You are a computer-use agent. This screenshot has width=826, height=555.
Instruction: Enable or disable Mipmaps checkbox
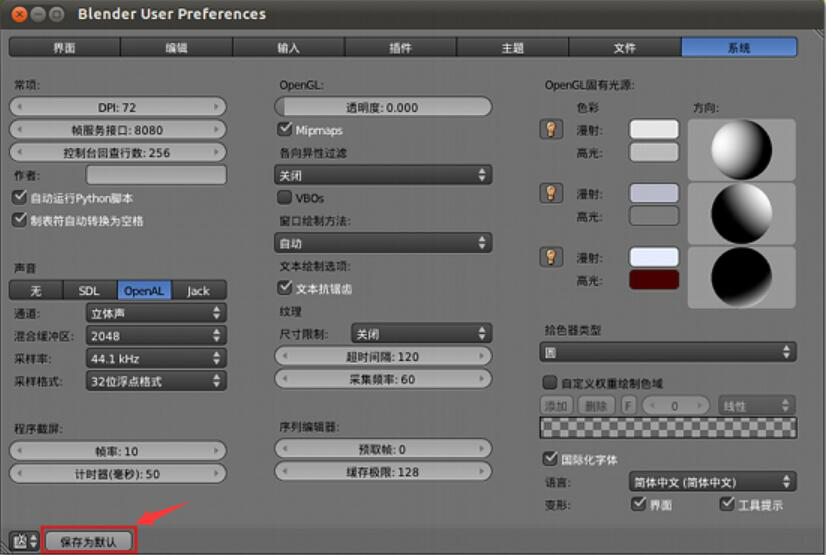pyautogui.click(x=284, y=129)
